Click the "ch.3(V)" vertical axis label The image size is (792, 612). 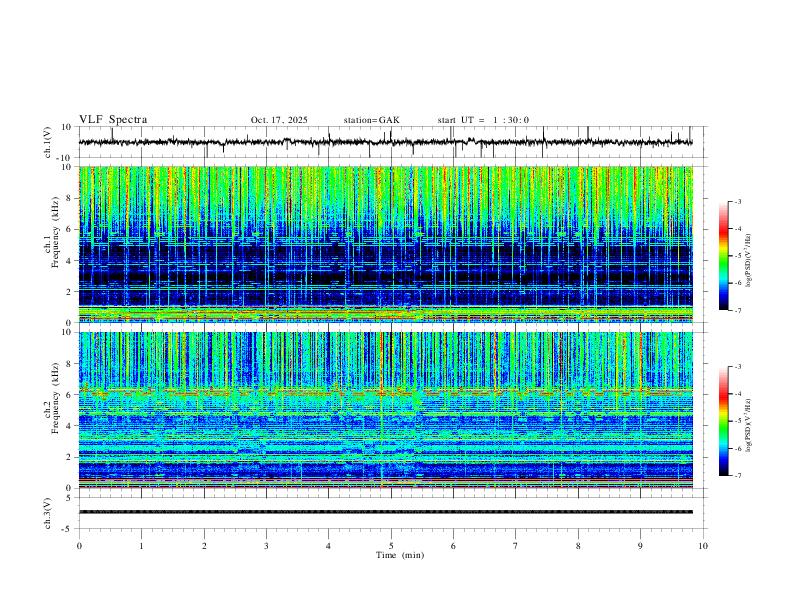[48, 514]
